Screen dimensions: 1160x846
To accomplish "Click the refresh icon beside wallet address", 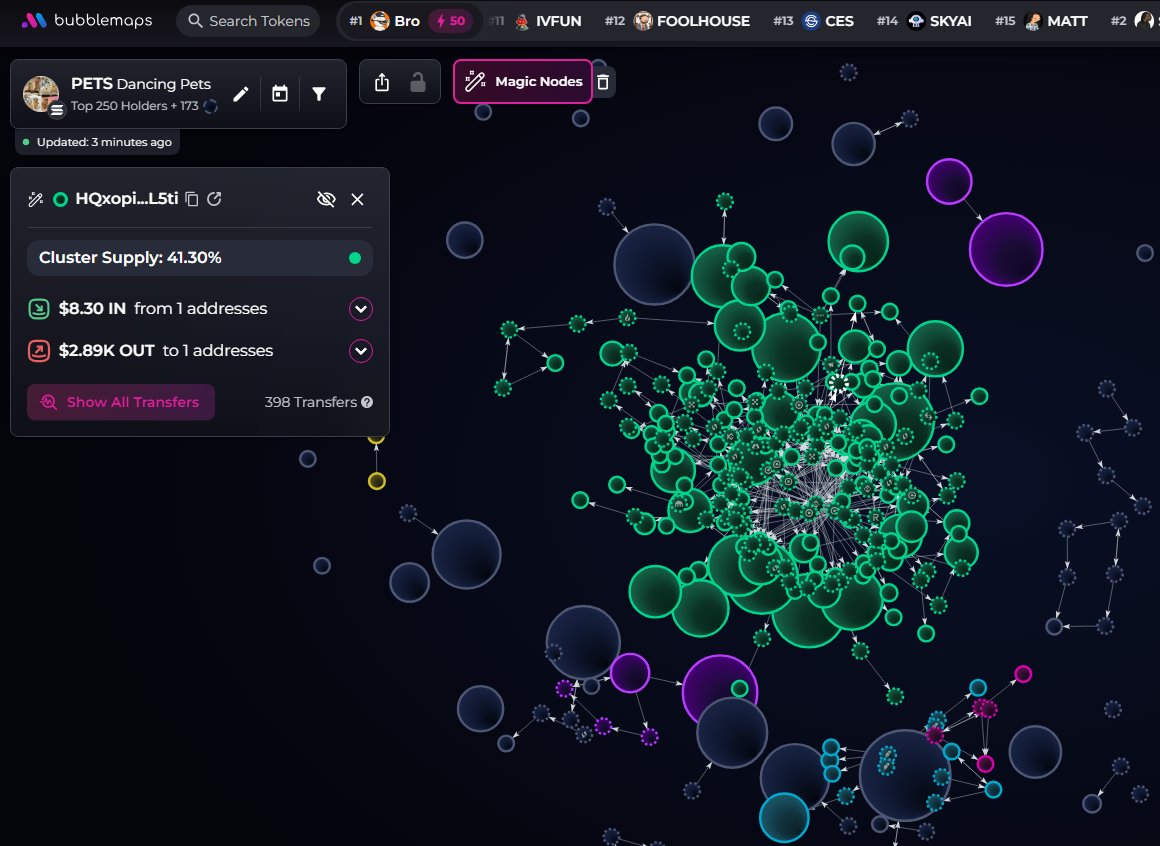I will [x=214, y=199].
